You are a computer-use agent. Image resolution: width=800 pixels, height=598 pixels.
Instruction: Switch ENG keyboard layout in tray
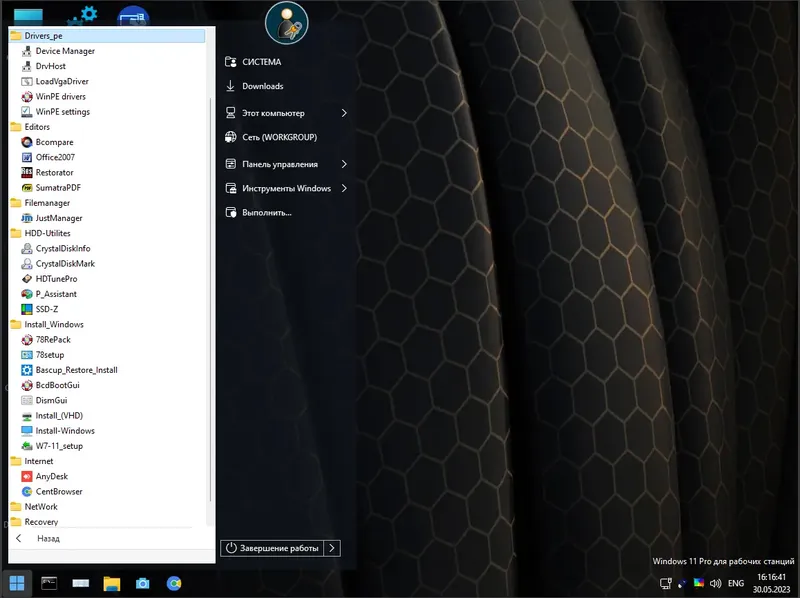736,583
